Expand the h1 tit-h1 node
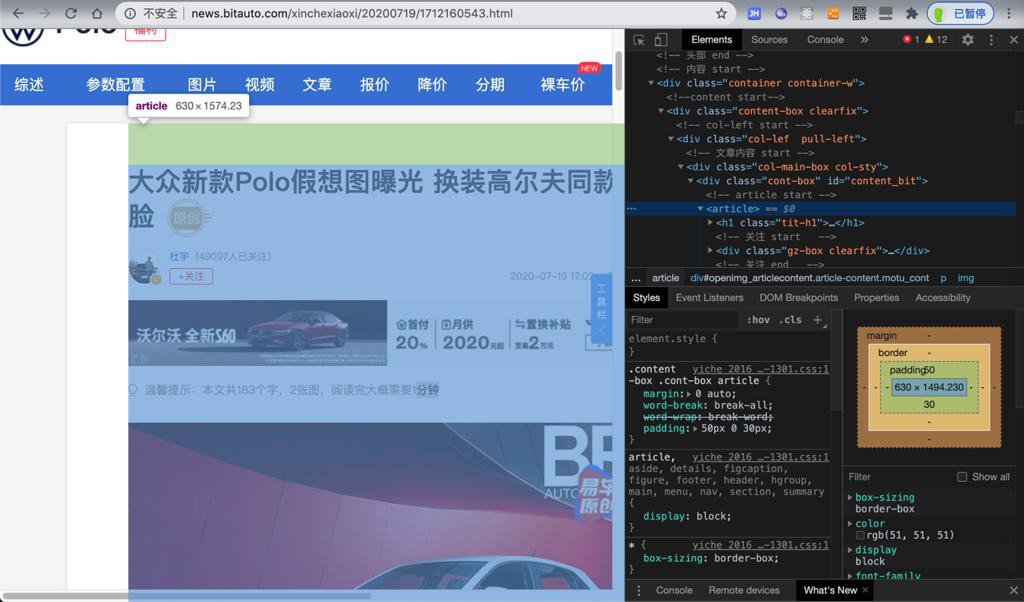 (711, 223)
